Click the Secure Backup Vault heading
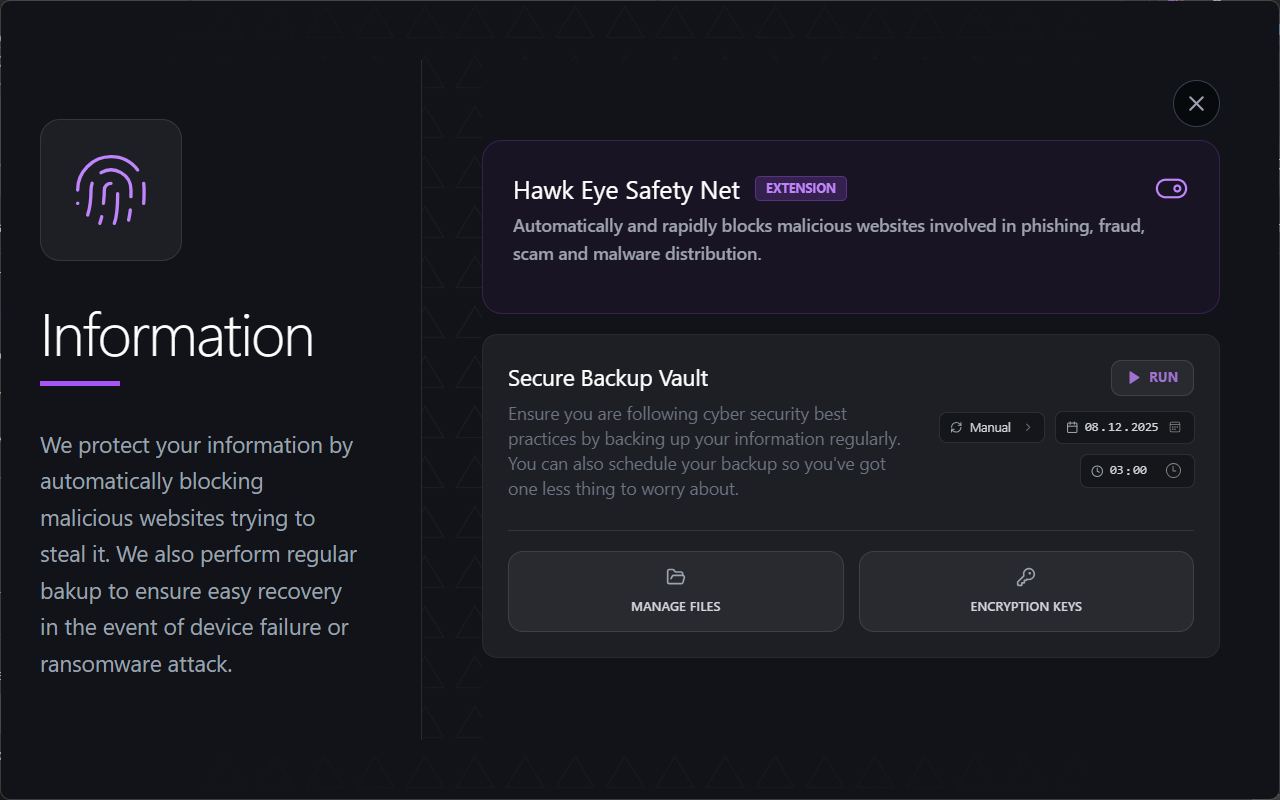 (x=608, y=378)
